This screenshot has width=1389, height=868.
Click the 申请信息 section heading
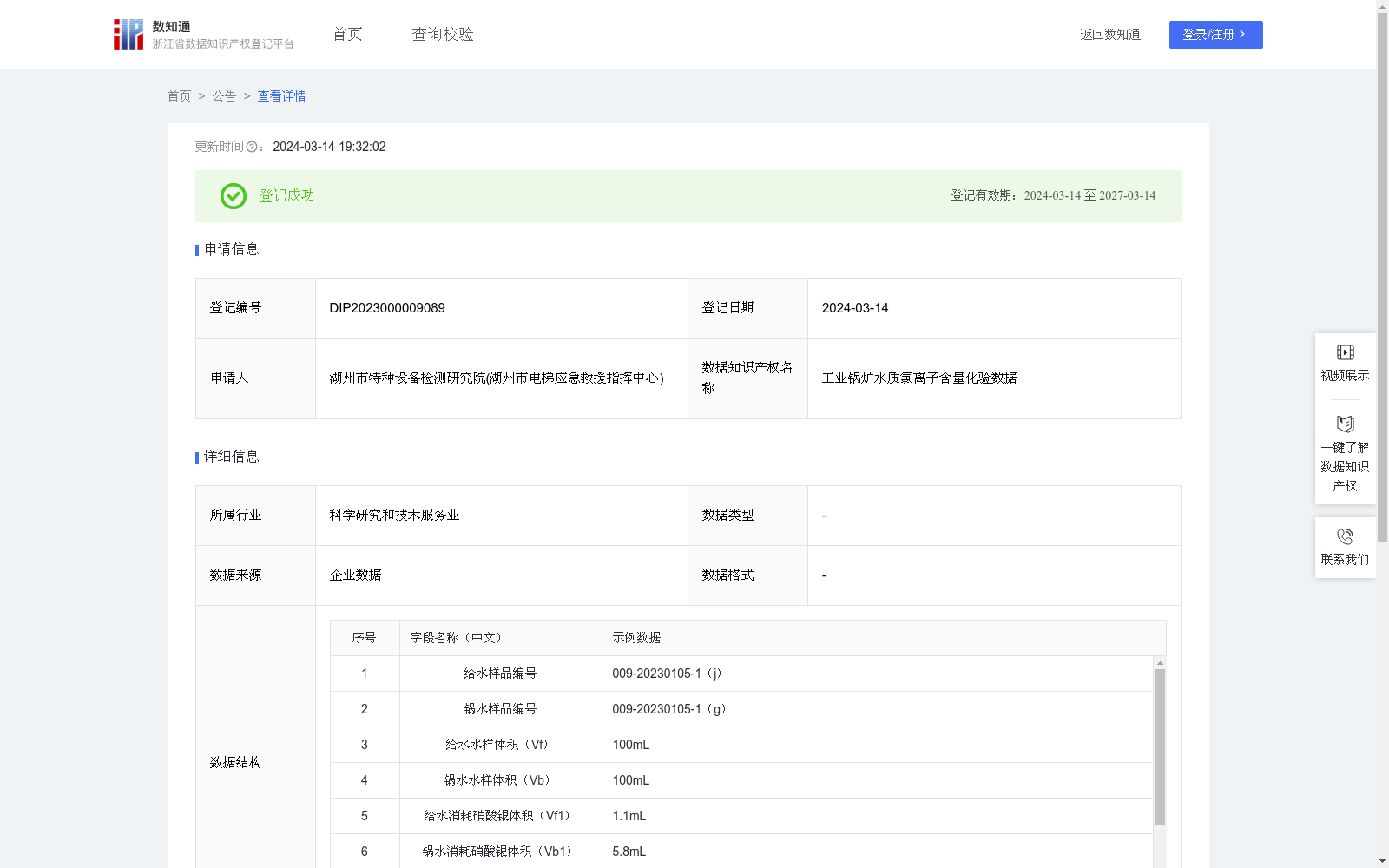pyautogui.click(x=232, y=250)
